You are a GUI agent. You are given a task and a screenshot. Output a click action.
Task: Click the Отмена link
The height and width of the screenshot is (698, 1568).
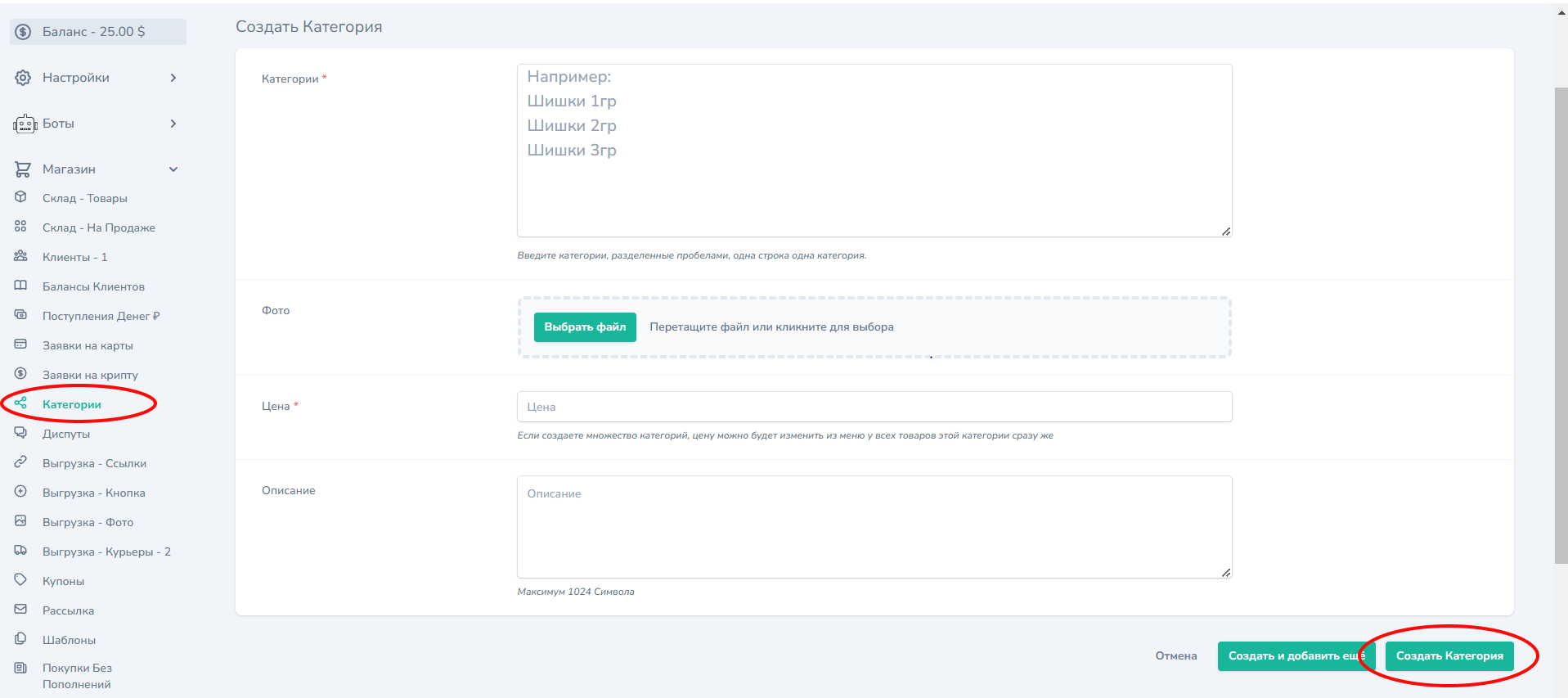point(1176,656)
